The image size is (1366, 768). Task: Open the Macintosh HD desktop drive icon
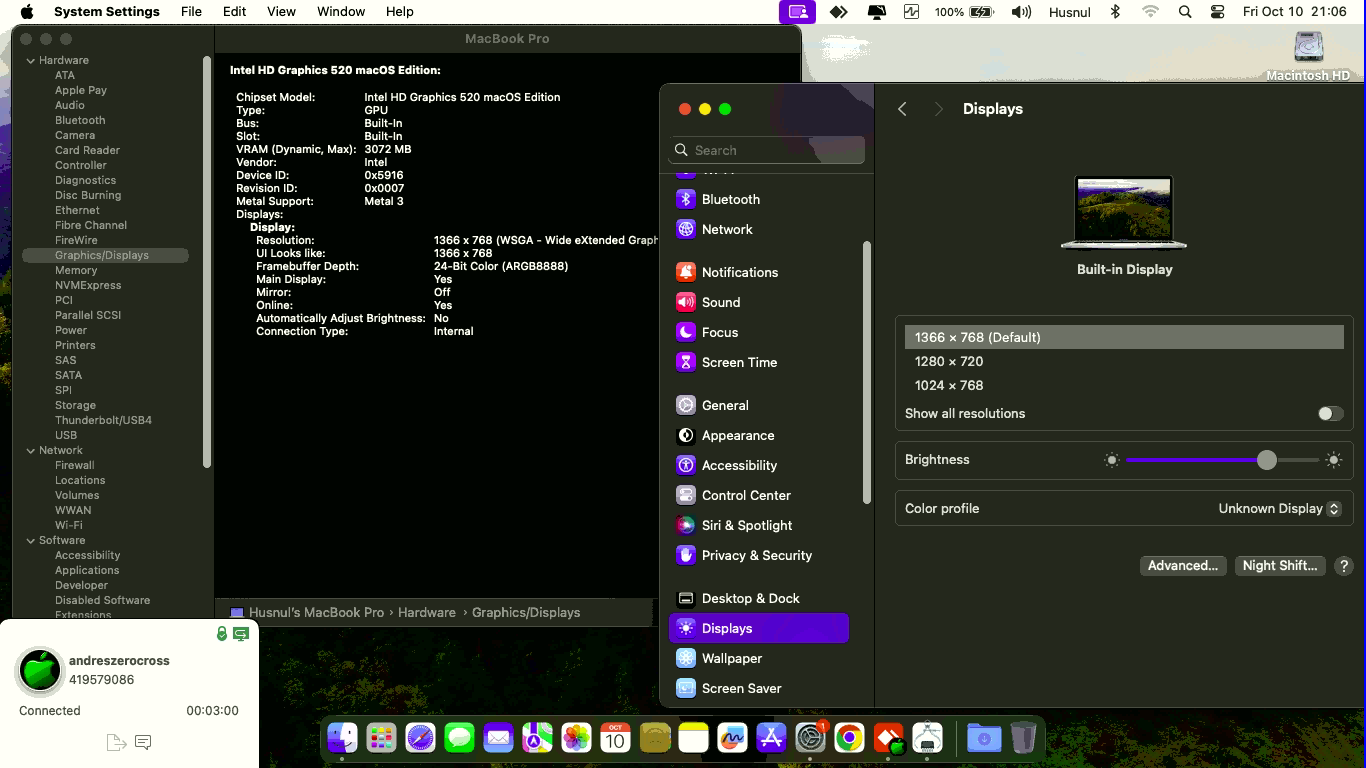click(x=1308, y=56)
